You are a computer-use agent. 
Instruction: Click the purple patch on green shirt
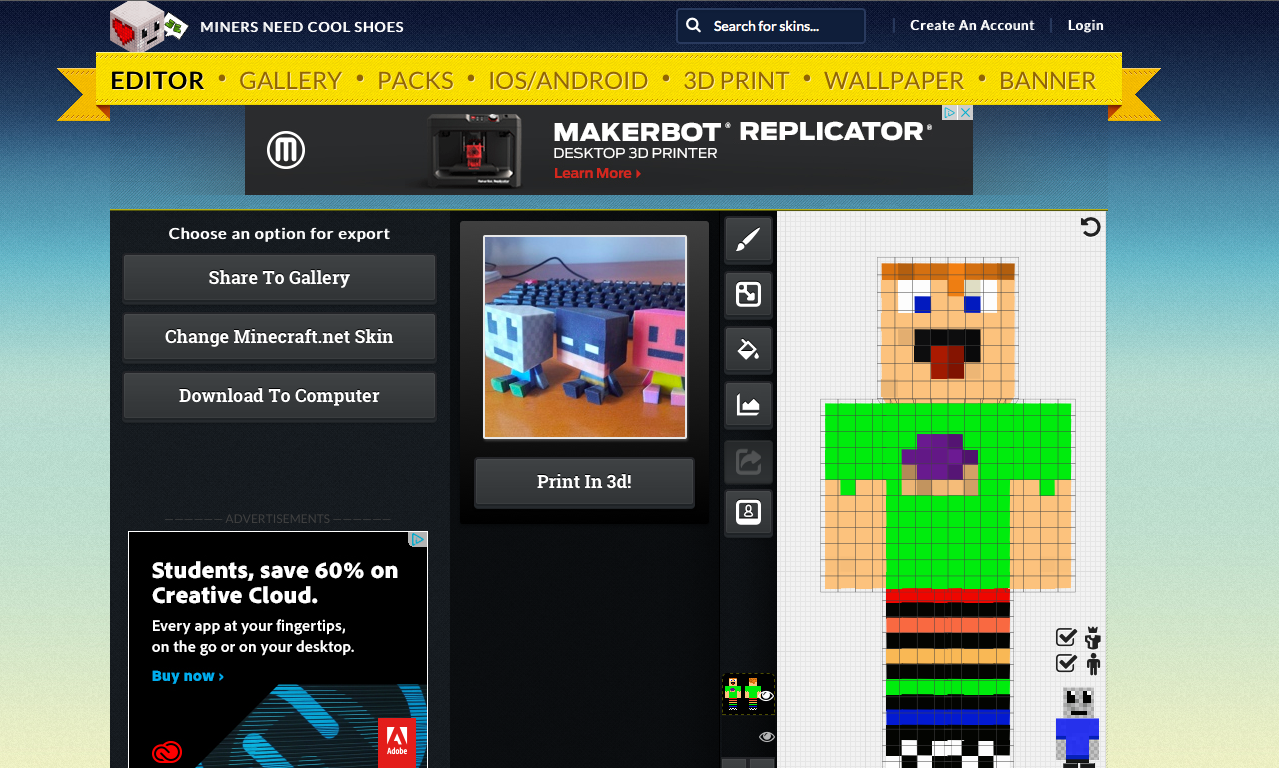[x=940, y=458]
